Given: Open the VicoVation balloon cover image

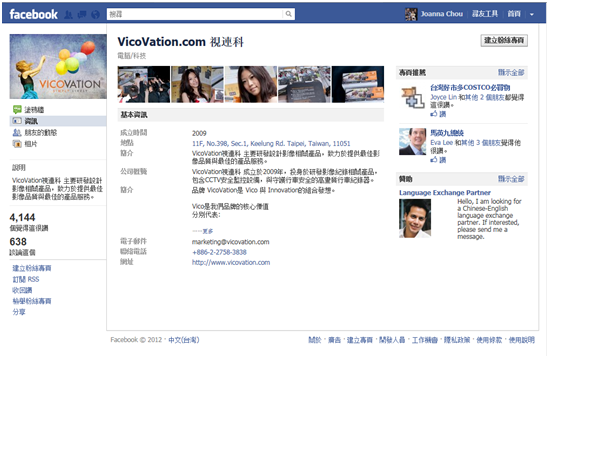Looking at the screenshot, I should coord(58,66).
